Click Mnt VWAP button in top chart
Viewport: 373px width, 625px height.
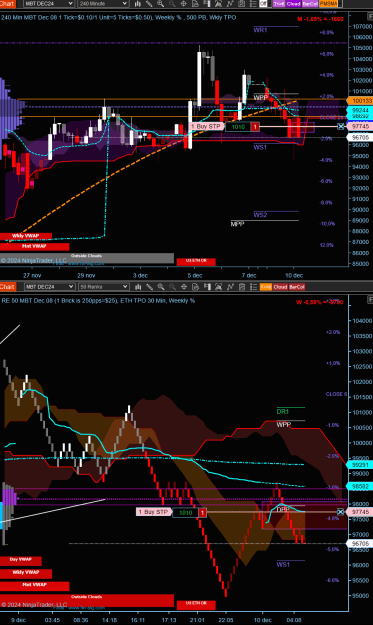click(35, 246)
